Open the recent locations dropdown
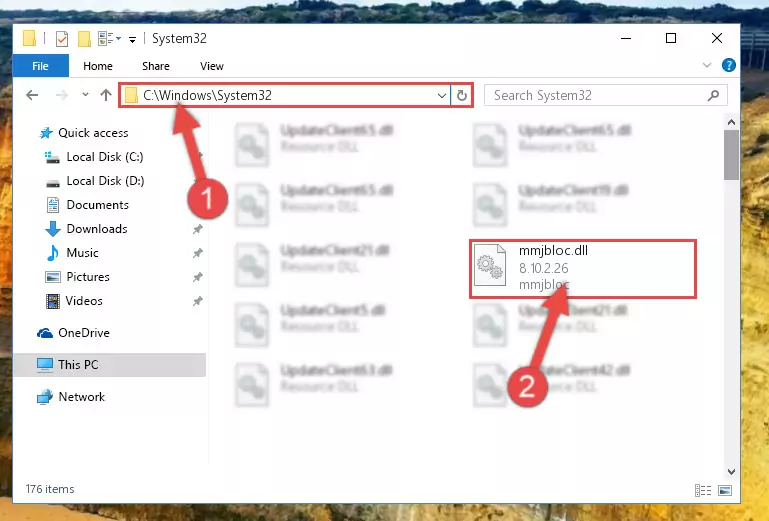The width and height of the screenshot is (769, 521). click(85, 94)
